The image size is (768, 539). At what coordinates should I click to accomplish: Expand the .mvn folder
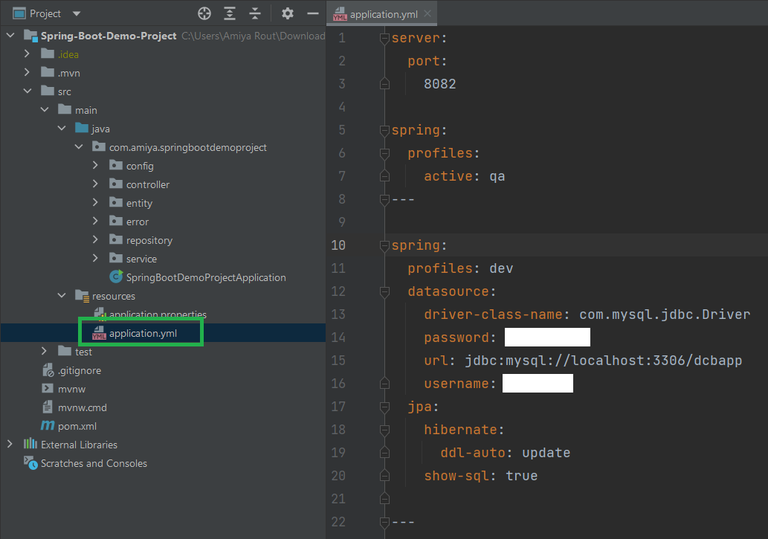pyautogui.click(x=28, y=73)
